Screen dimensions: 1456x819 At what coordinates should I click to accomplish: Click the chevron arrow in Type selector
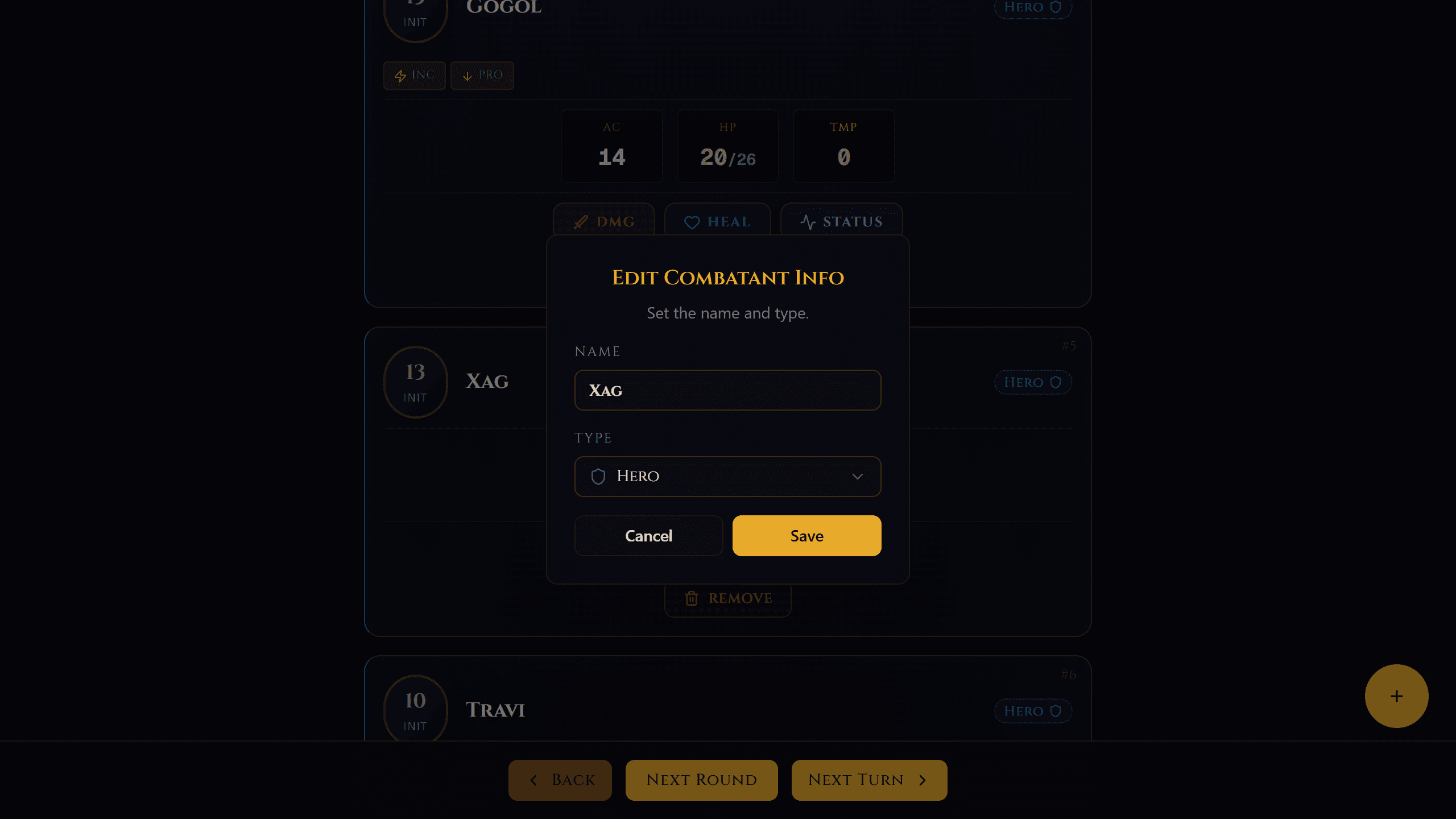[857, 477]
